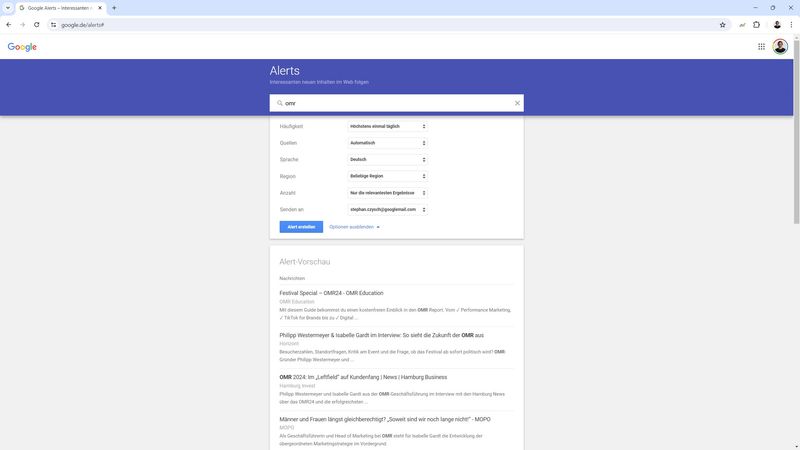Viewport: 800px width, 450px height.
Task: Click the OMR Education source label
Action: pyautogui.click(x=296, y=302)
